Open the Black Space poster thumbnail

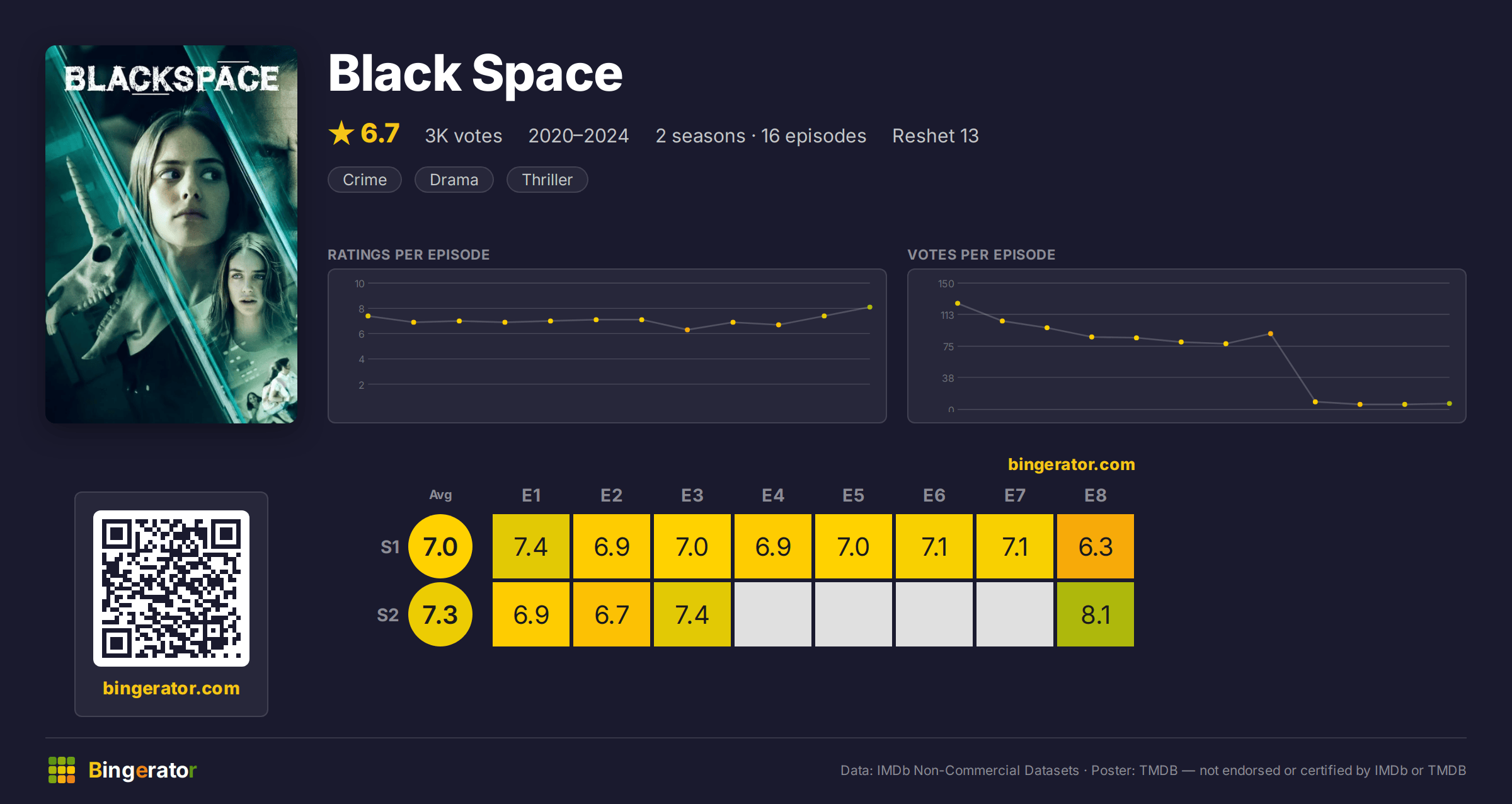(x=171, y=234)
